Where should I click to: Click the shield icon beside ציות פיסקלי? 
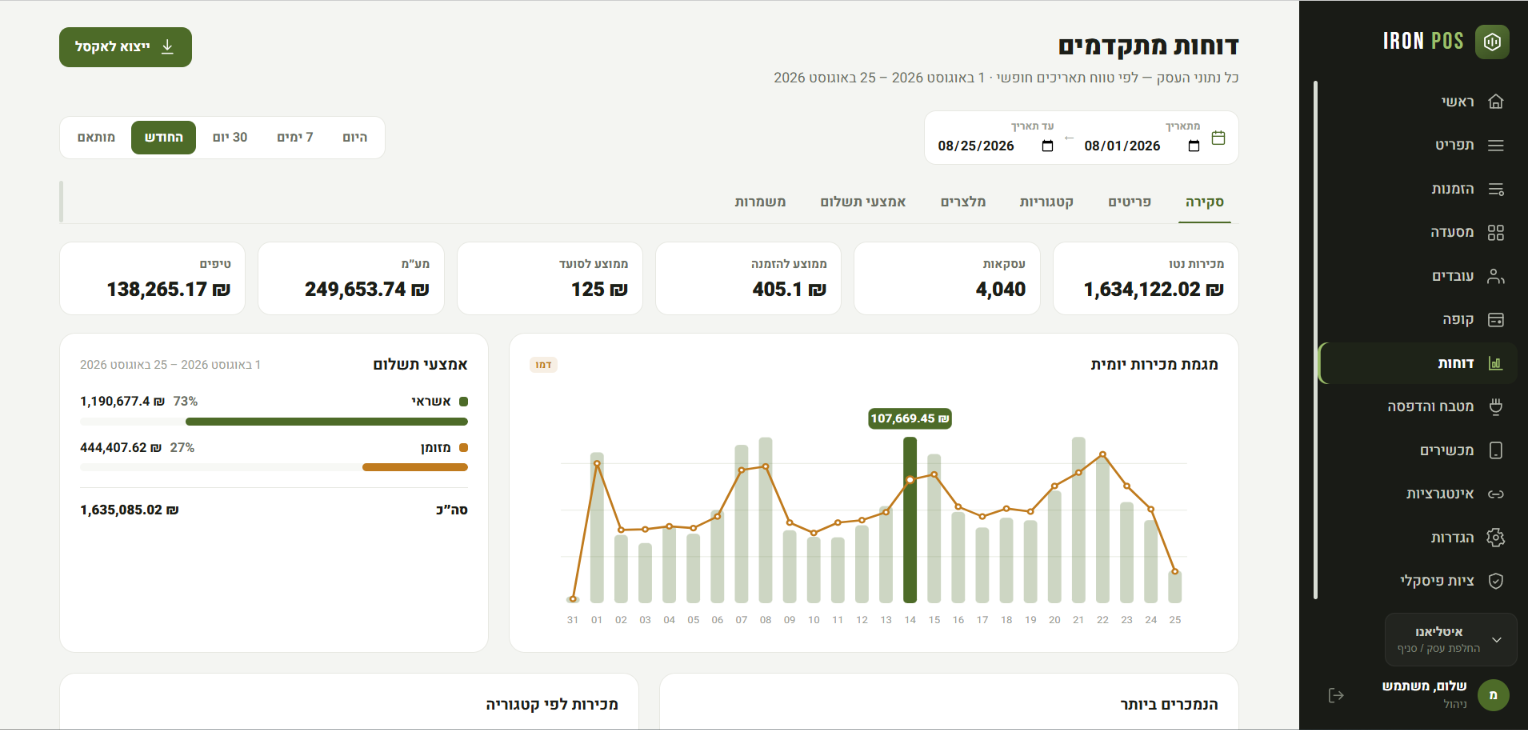pos(1496,581)
